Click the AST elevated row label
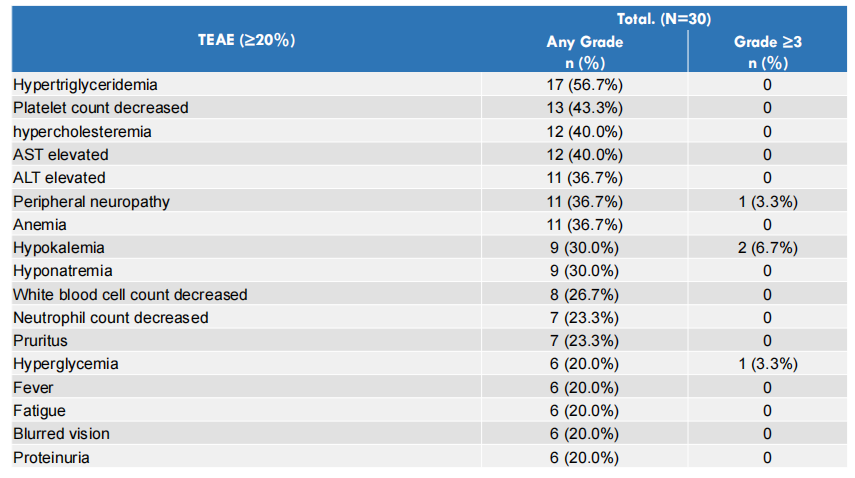This screenshot has width=855, height=478. (61, 155)
